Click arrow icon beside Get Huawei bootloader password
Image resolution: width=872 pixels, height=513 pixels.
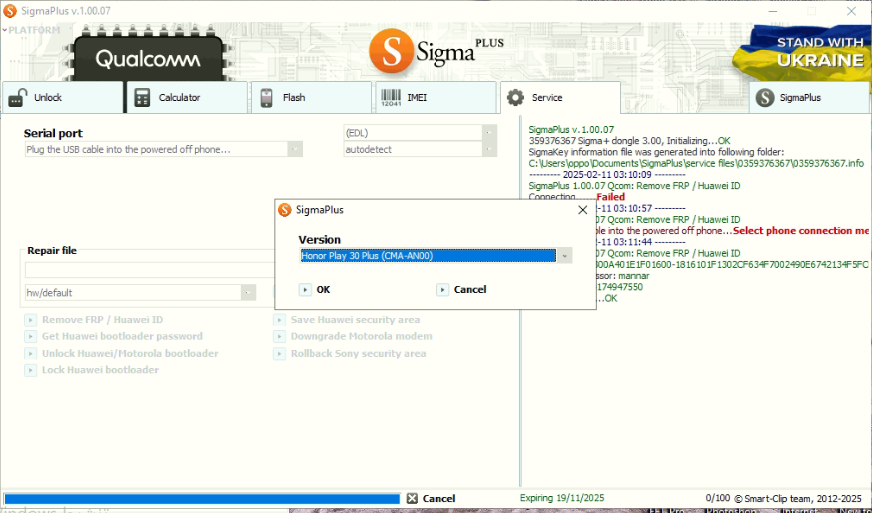tap(31, 337)
